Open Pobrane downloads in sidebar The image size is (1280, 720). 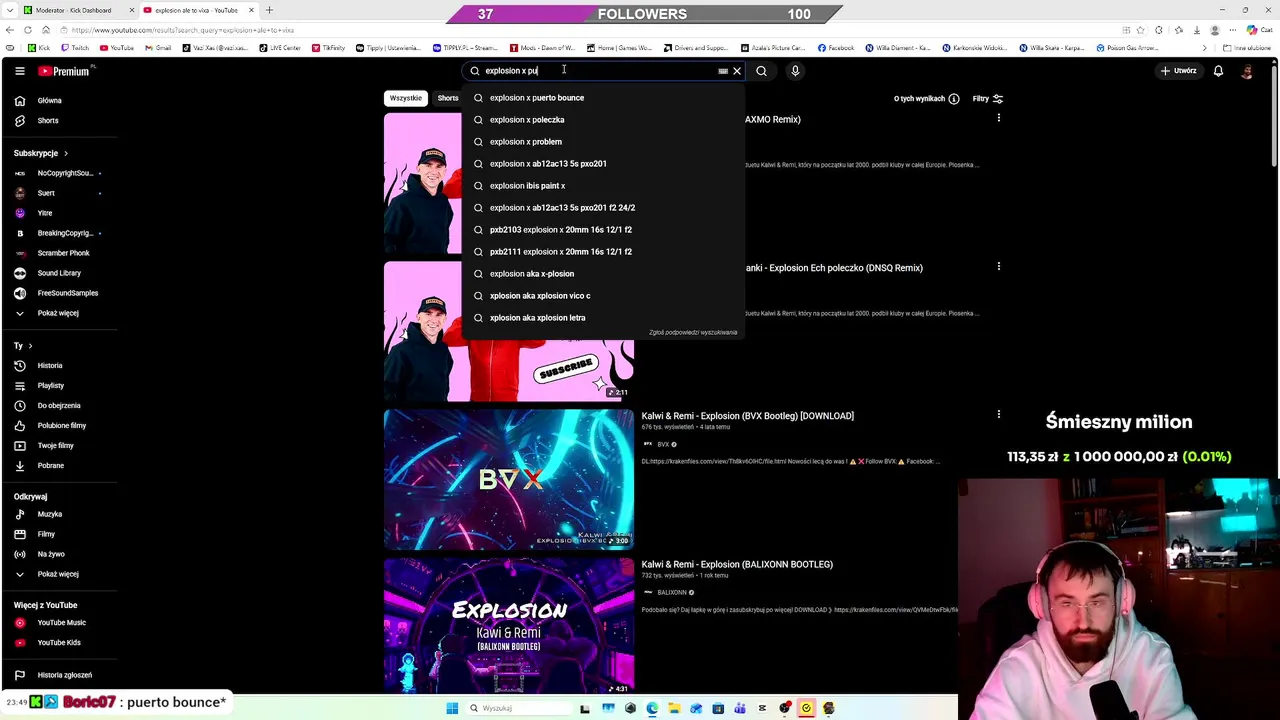click(60, 466)
